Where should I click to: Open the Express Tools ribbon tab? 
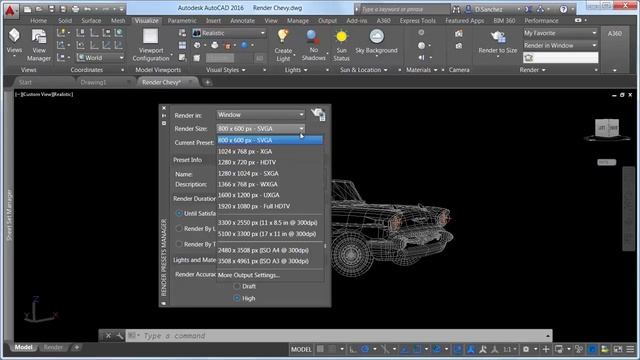point(418,20)
